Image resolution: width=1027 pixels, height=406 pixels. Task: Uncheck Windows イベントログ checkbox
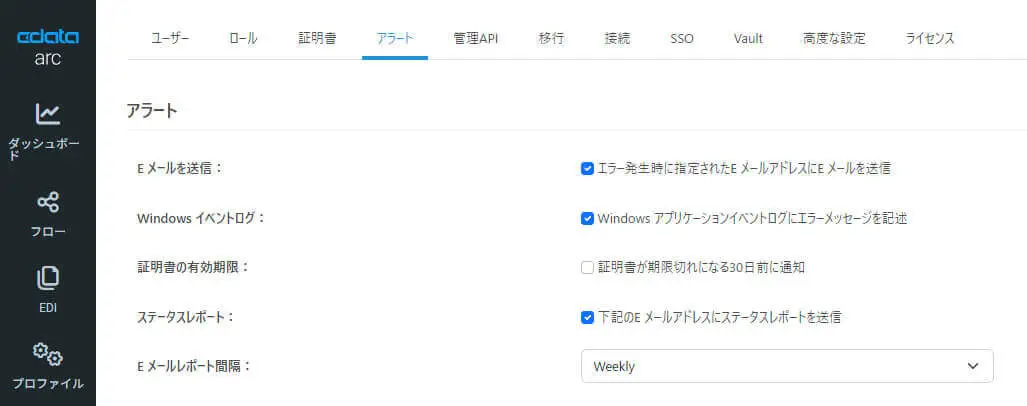[x=587, y=219]
